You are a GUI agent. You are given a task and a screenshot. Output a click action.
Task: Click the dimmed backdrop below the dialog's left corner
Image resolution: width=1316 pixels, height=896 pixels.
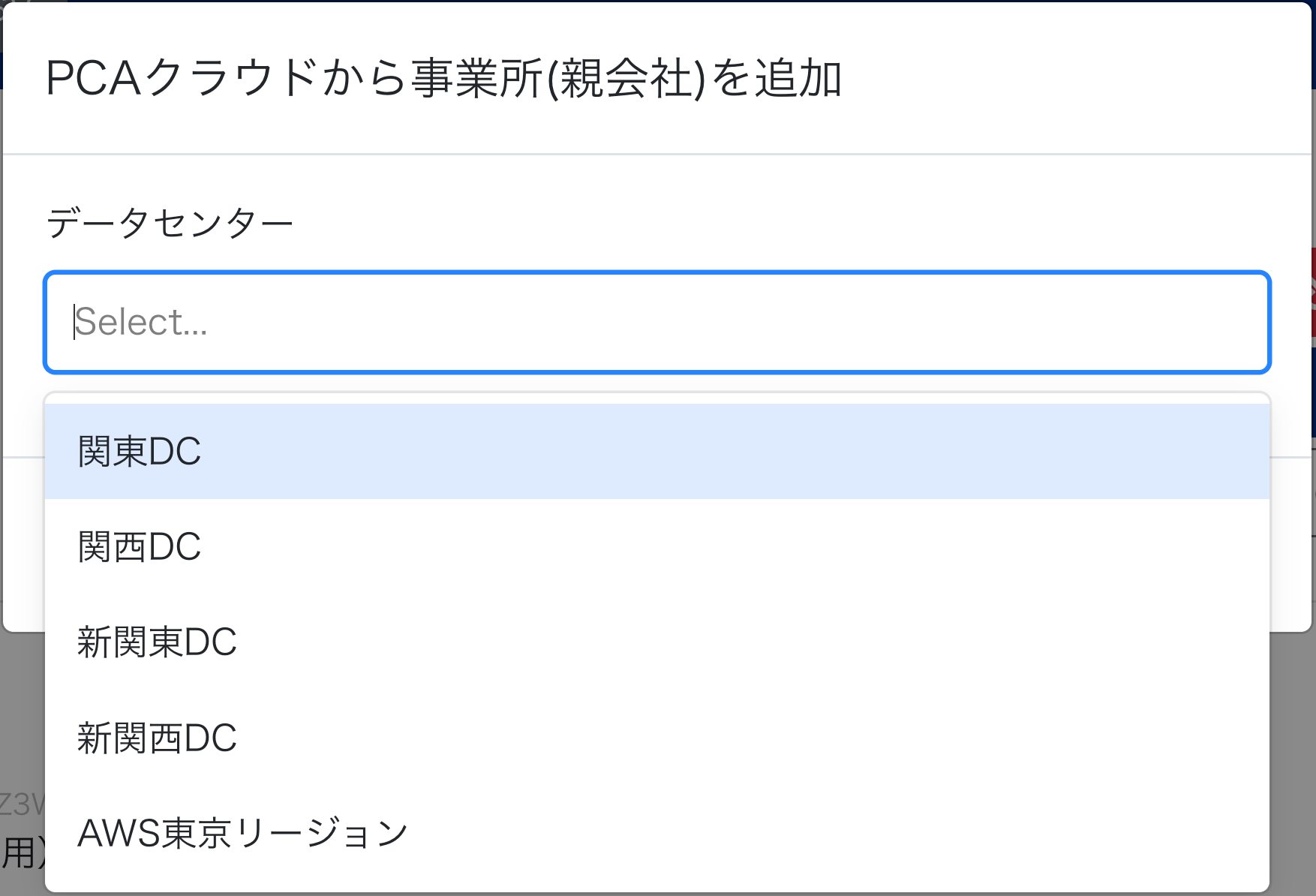click(x=23, y=690)
